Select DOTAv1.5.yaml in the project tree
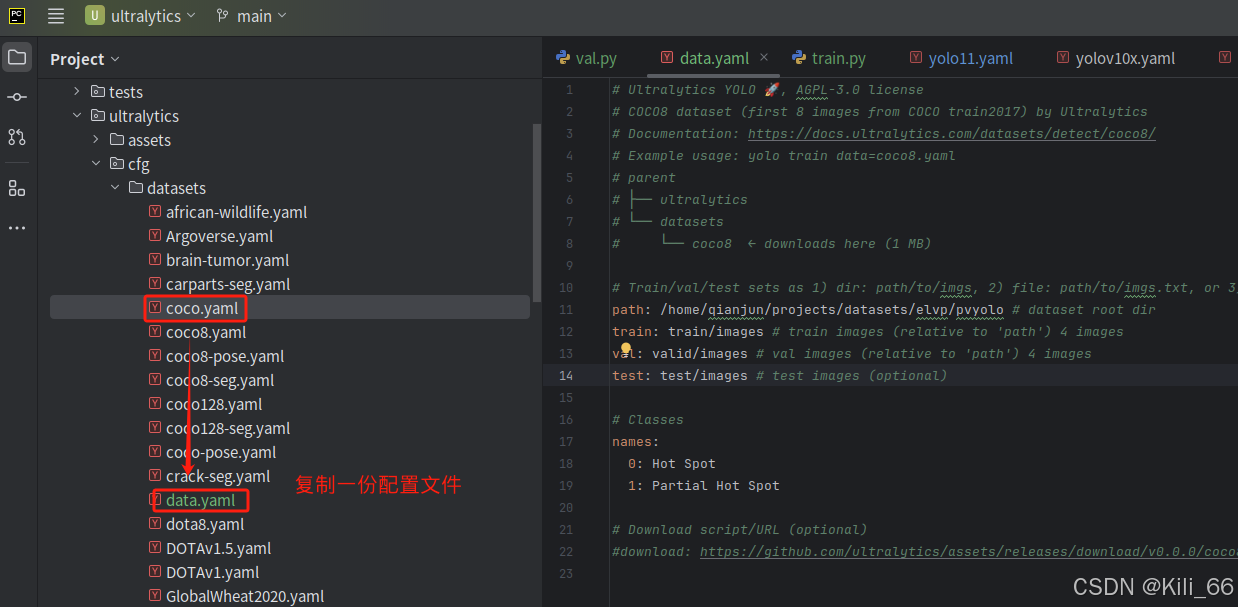 (x=218, y=548)
